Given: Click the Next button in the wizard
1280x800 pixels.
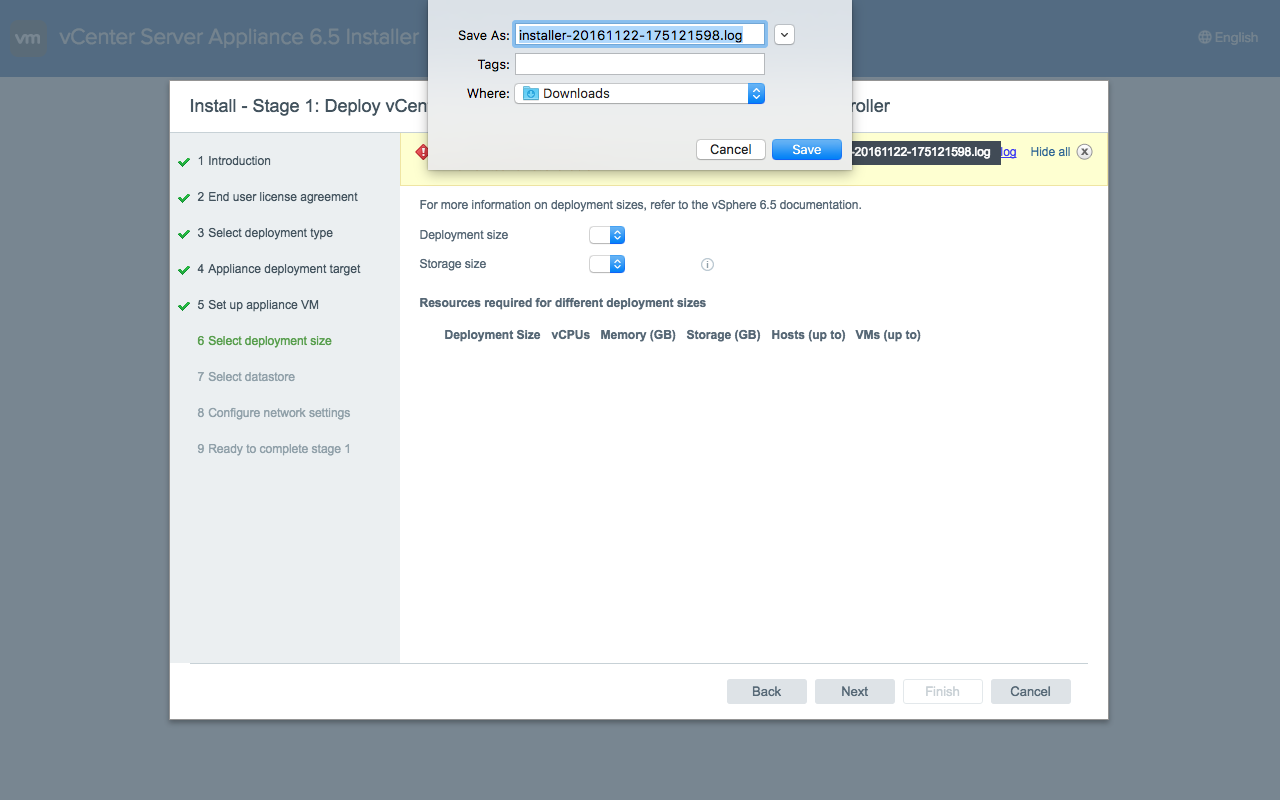Looking at the screenshot, I should (x=854, y=691).
